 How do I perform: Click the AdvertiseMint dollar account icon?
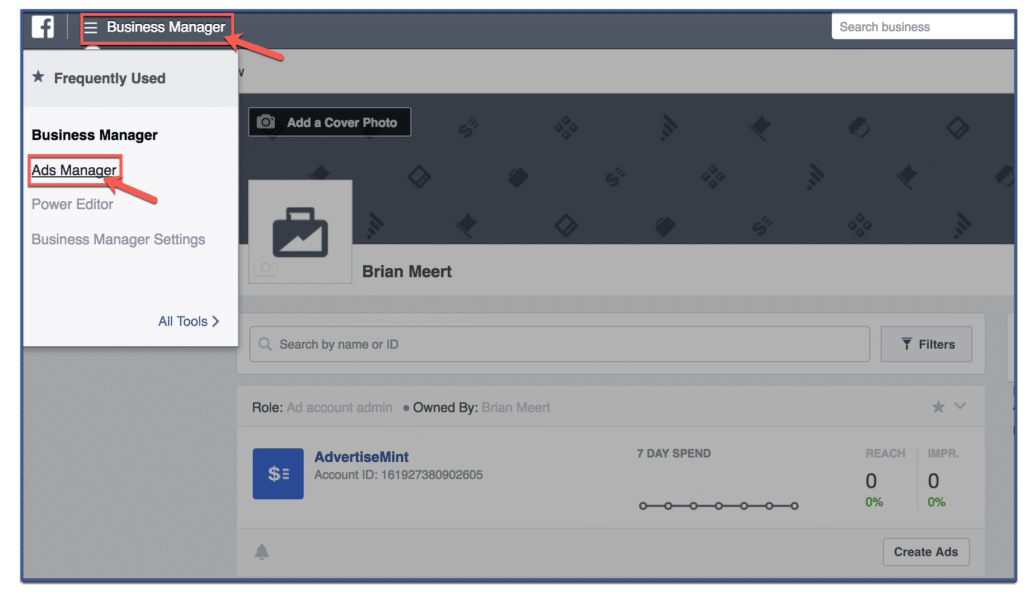click(278, 474)
